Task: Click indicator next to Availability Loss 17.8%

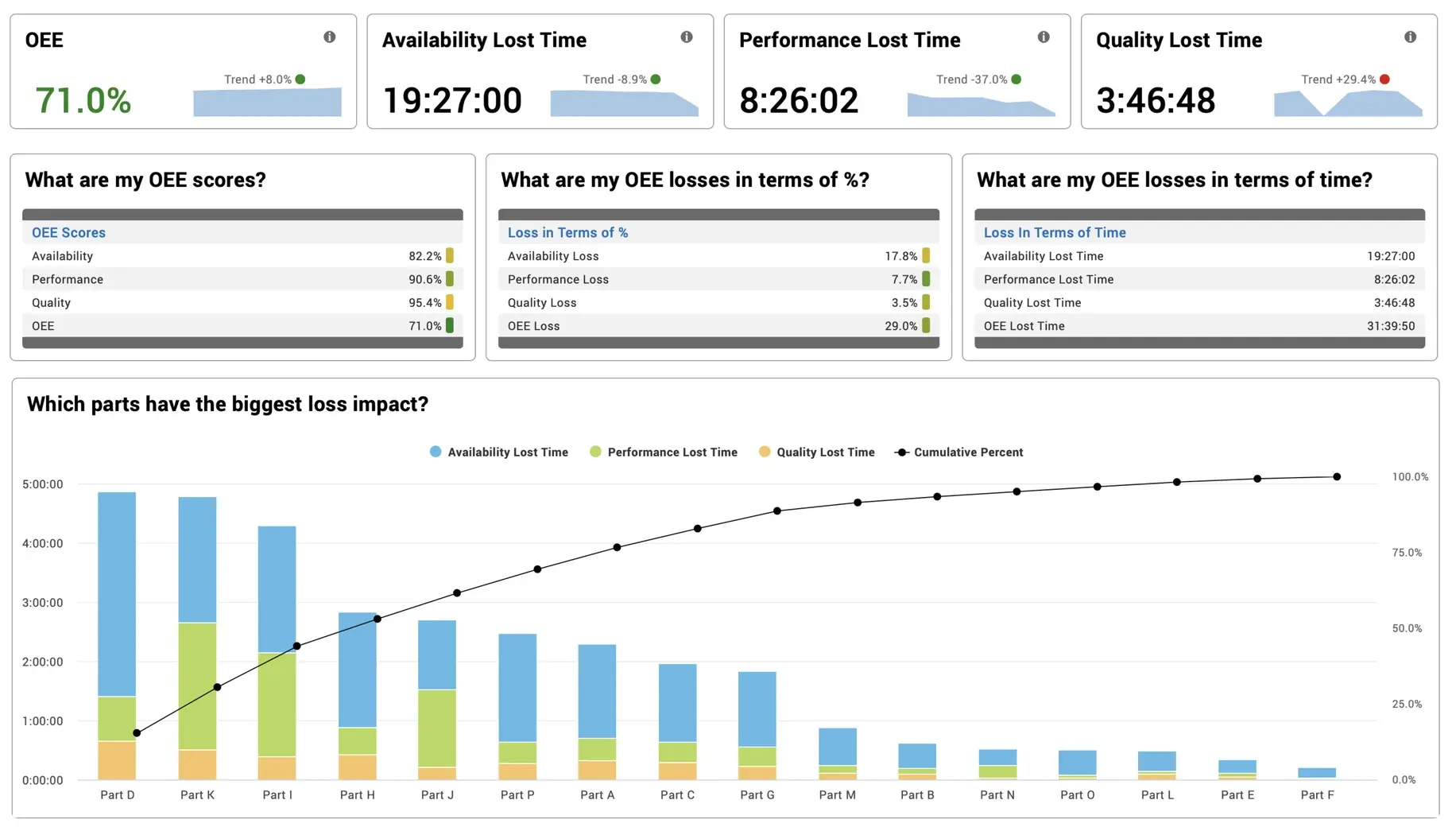Action: click(926, 255)
